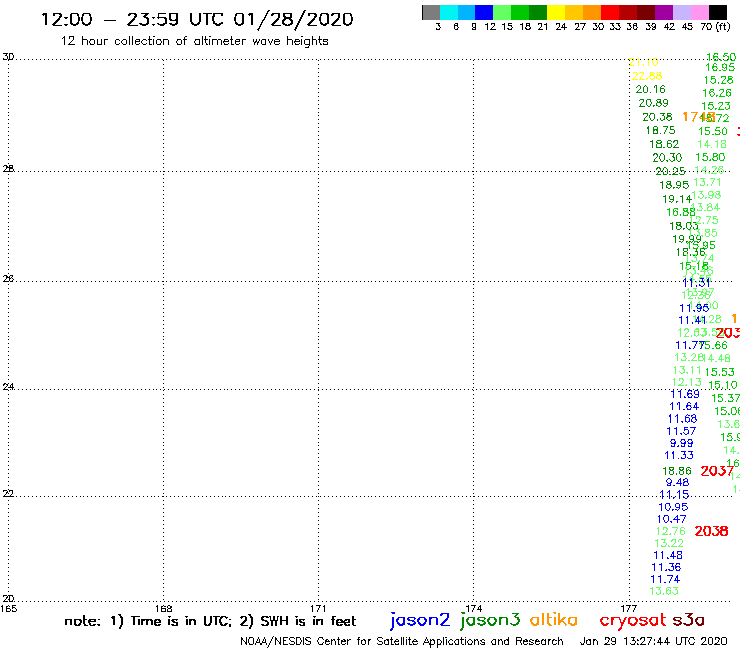
Task: Select the '12 hour collection of altimeter wave heights' subtitle
Action: tap(194, 41)
